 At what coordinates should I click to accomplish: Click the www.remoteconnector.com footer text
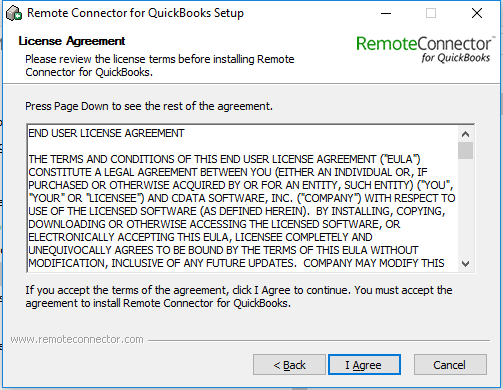(77, 339)
